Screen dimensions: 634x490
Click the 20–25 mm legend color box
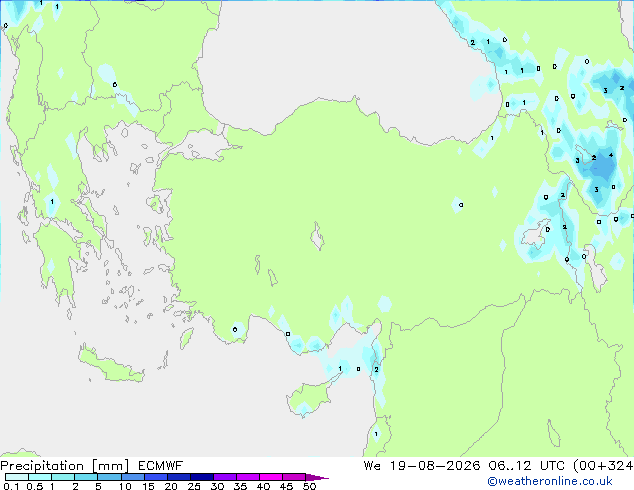pos(178,477)
